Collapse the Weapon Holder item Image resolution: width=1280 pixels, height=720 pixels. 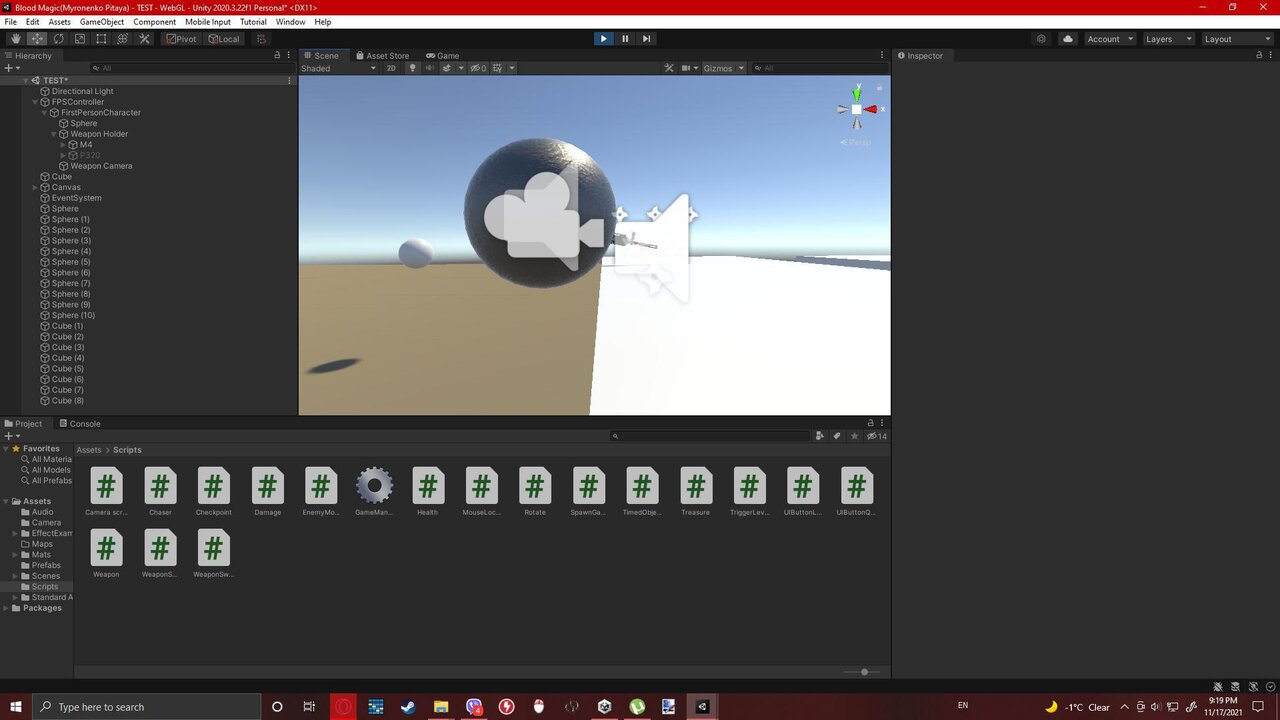(54, 134)
